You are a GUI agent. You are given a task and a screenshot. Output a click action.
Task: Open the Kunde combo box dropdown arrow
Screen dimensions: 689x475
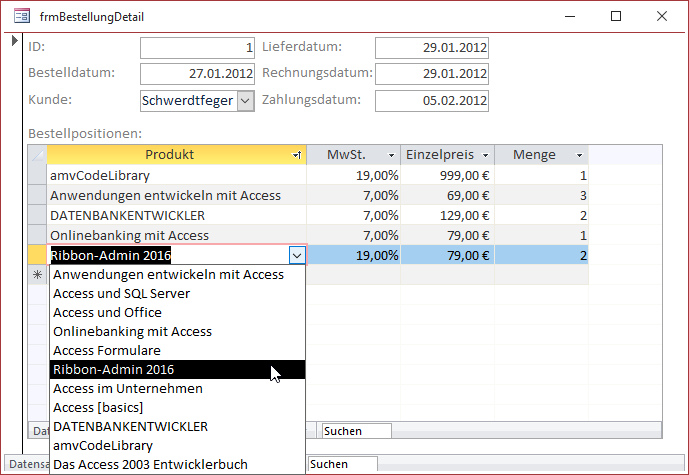tap(245, 101)
